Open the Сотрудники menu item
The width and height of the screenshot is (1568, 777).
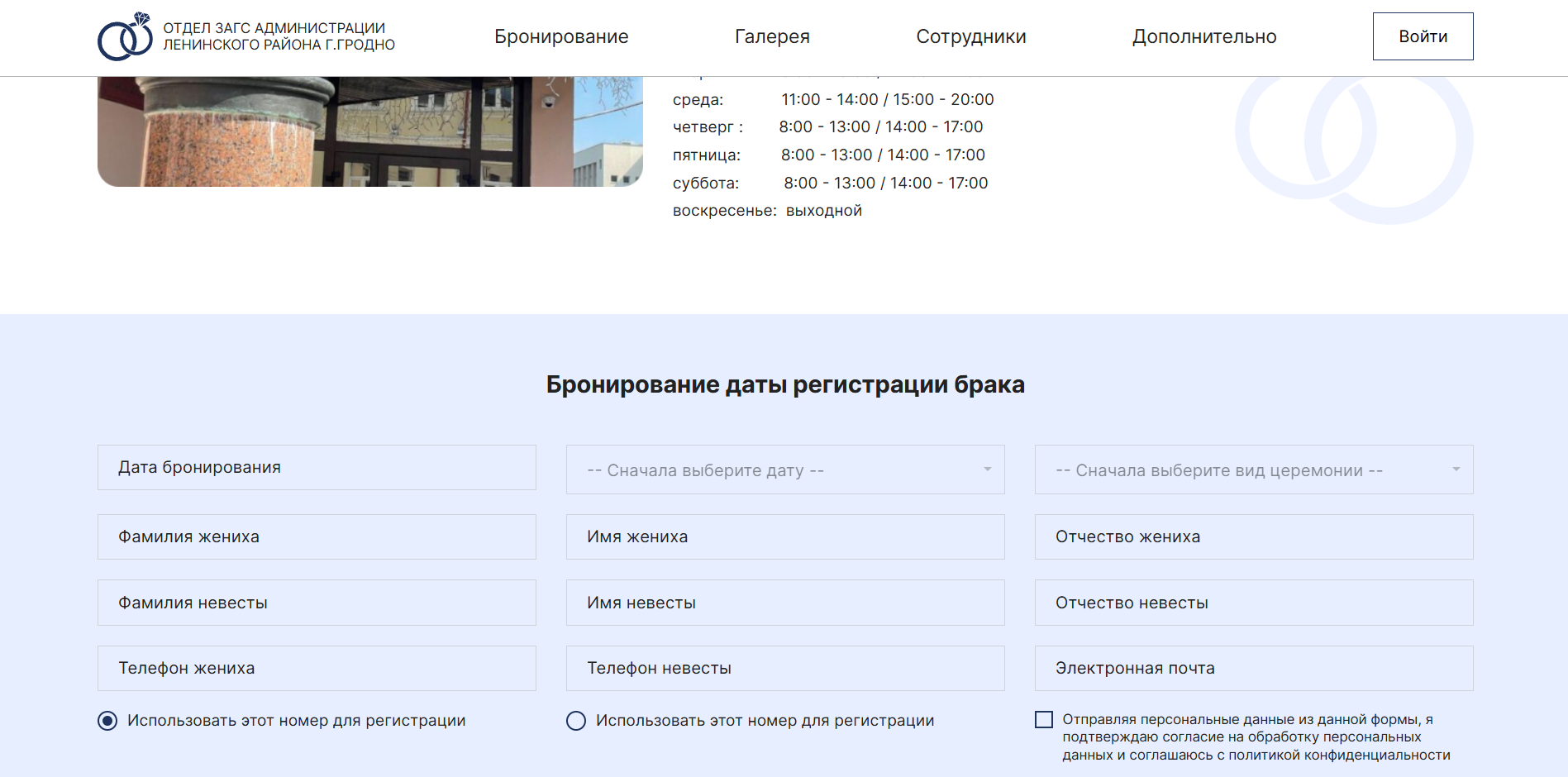point(971,36)
